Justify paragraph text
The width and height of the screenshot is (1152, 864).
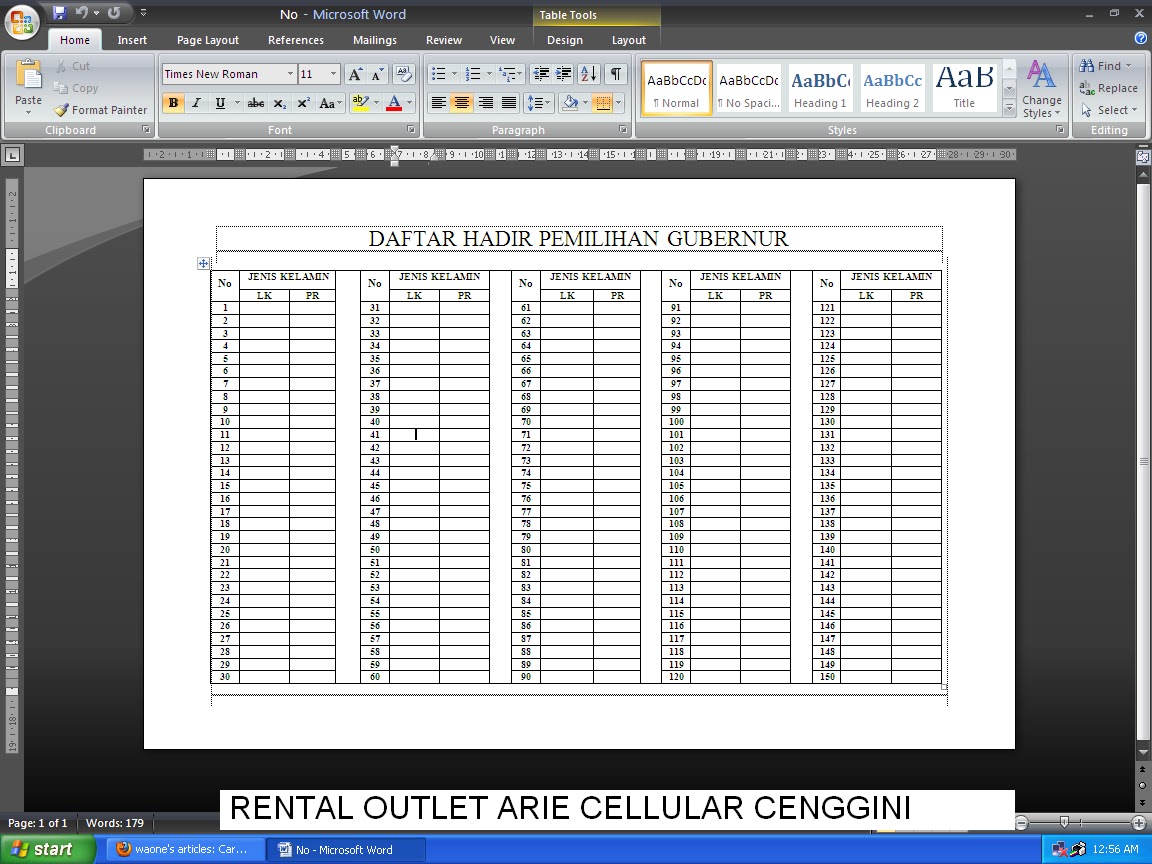pos(508,104)
